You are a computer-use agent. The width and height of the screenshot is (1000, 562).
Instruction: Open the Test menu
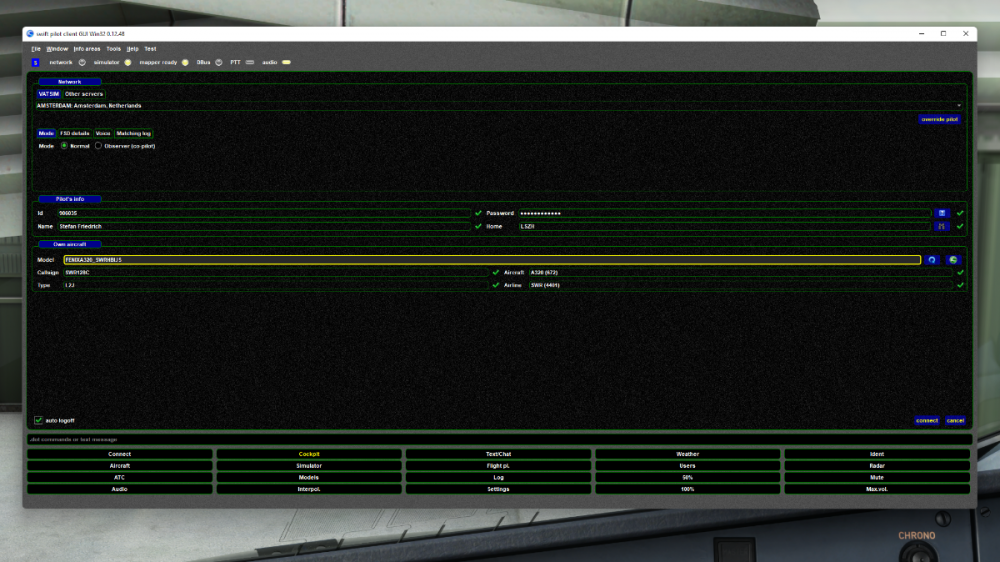[150, 48]
